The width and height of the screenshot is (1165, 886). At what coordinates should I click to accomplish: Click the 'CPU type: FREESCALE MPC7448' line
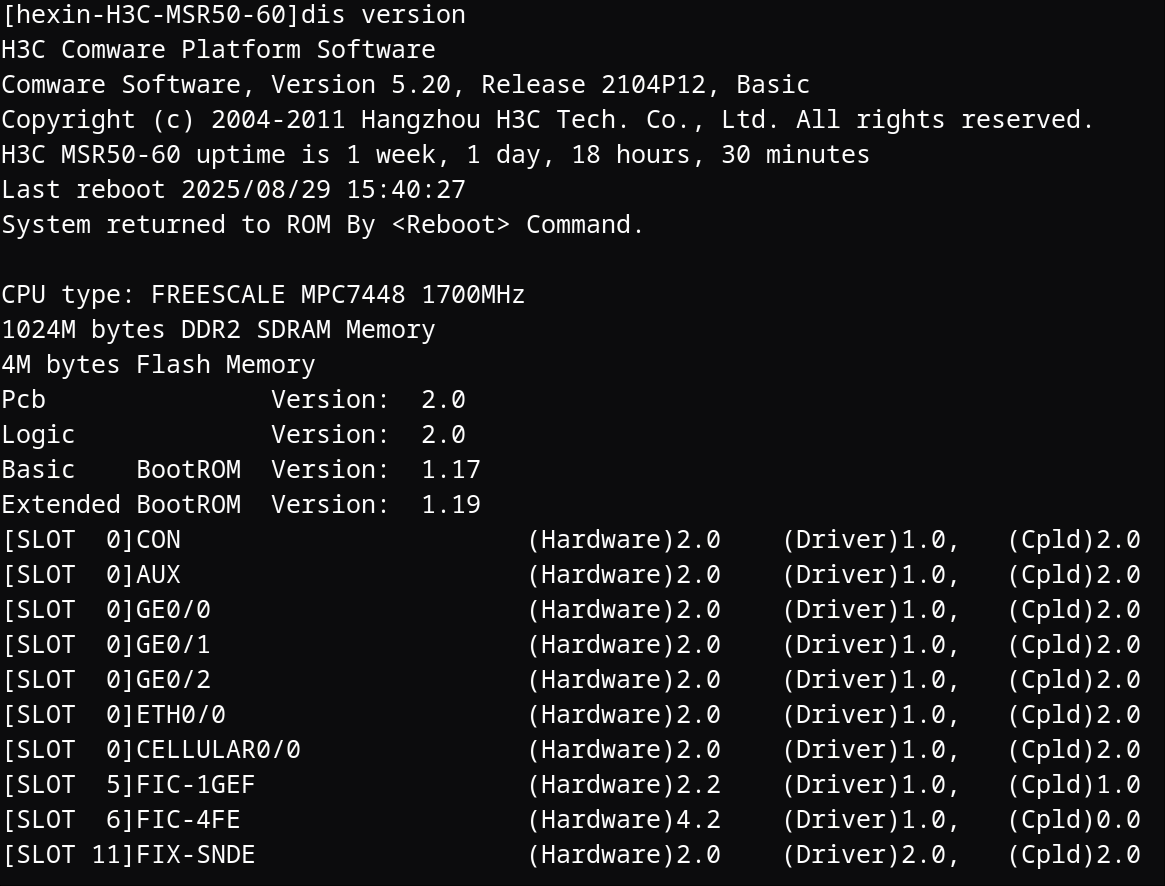263,294
